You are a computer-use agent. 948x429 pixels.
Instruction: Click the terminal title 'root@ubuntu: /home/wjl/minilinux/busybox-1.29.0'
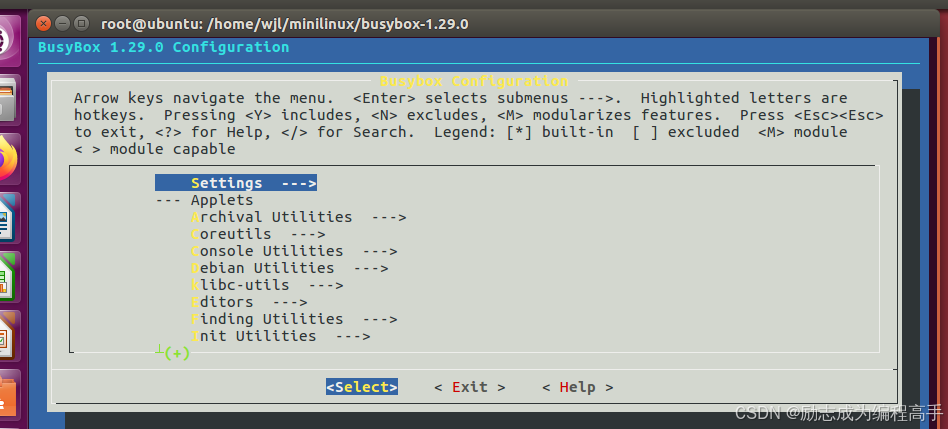tap(285, 24)
